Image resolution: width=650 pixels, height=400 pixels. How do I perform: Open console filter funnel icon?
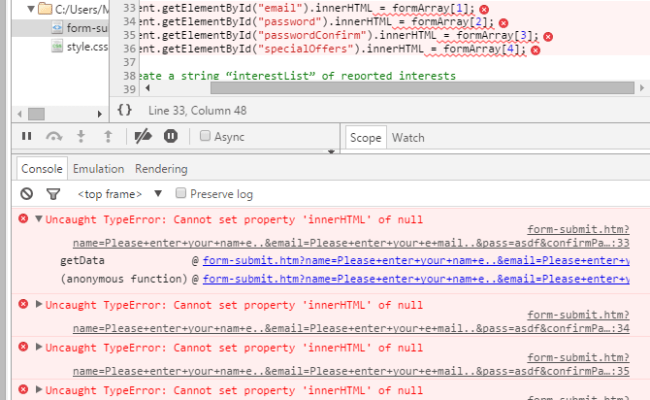[x=53, y=194]
